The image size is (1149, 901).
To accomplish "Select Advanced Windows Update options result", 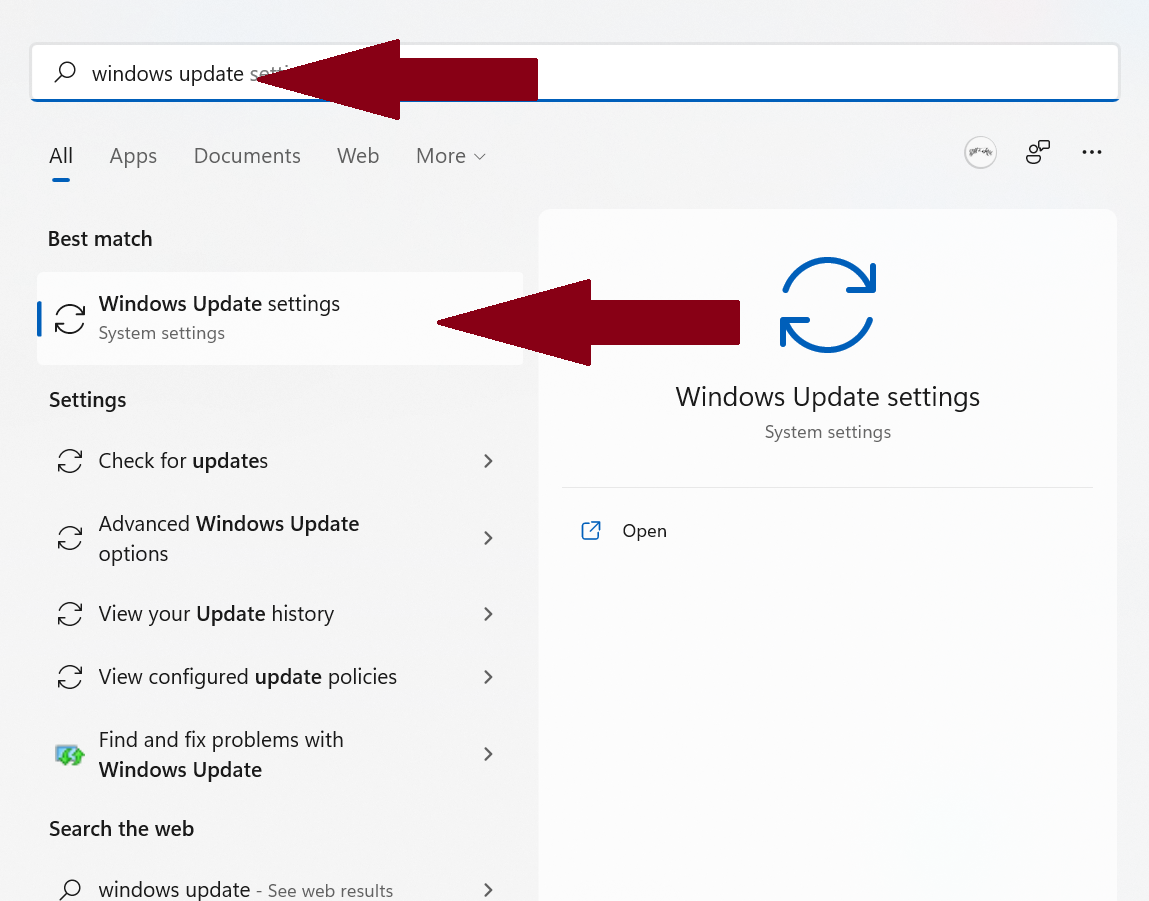I will coord(280,538).
